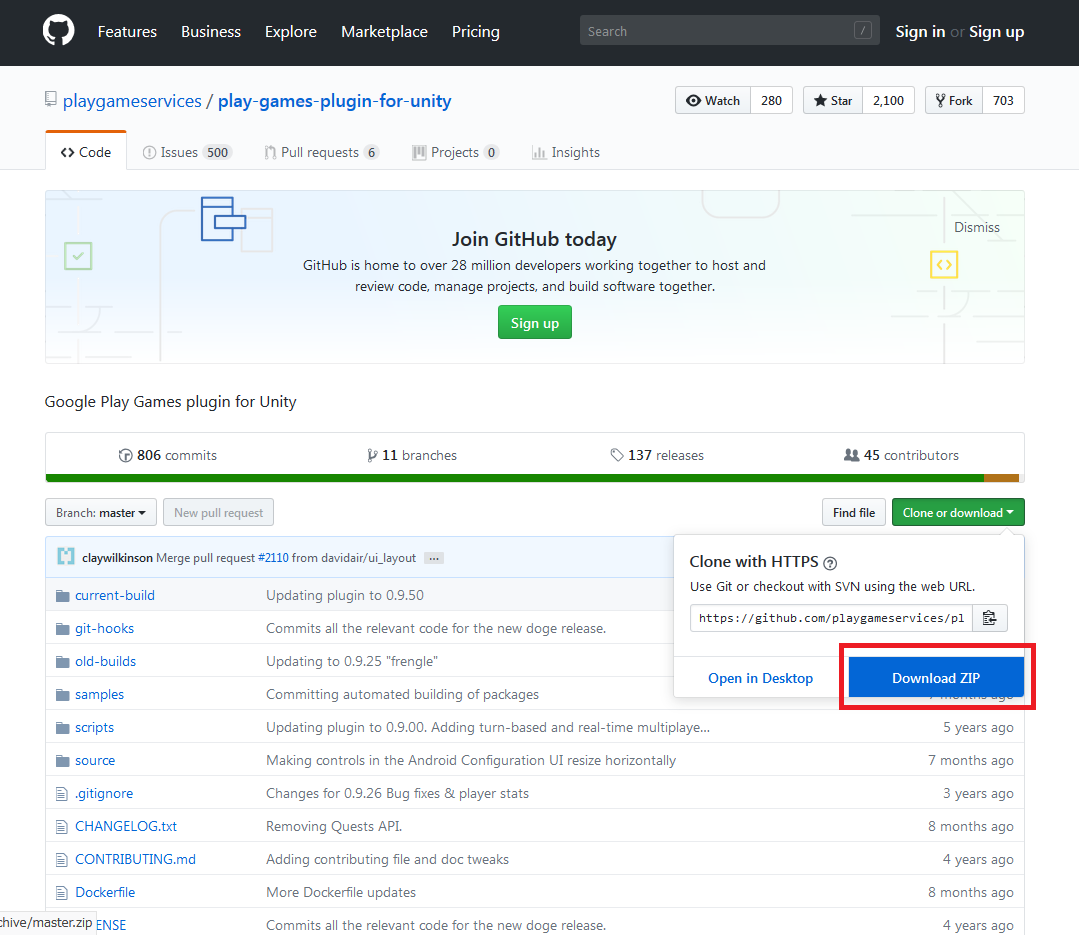Open the Issues tab

[x=186, y=153]
